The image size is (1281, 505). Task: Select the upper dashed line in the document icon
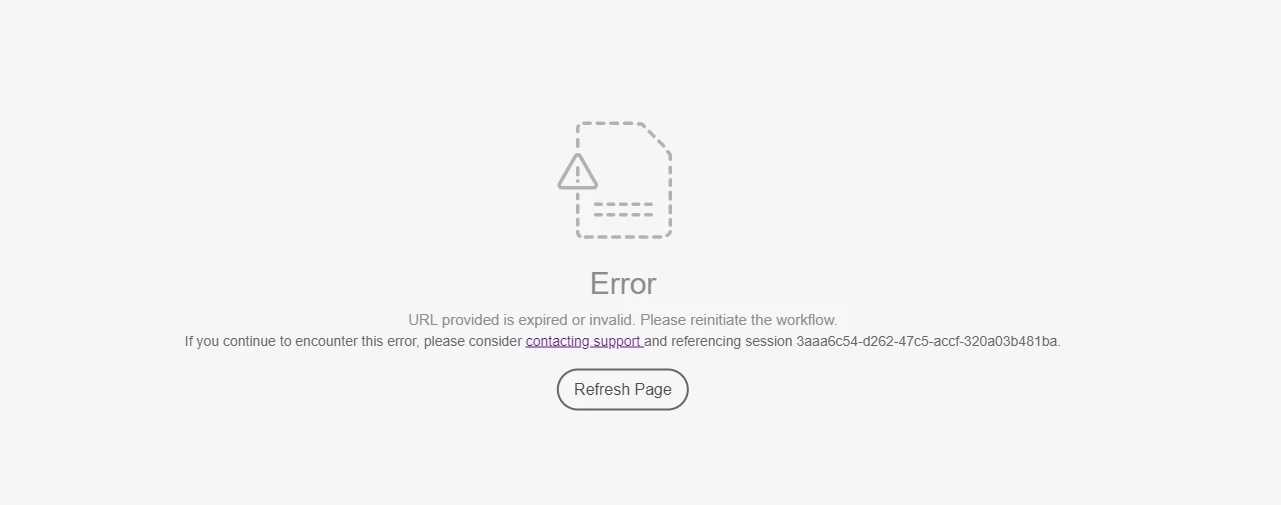pyautogui.click(x=623, y=204)
